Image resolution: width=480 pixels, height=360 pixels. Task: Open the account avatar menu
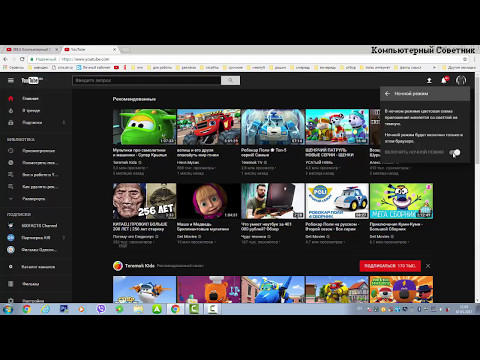(x=461, y=80)
